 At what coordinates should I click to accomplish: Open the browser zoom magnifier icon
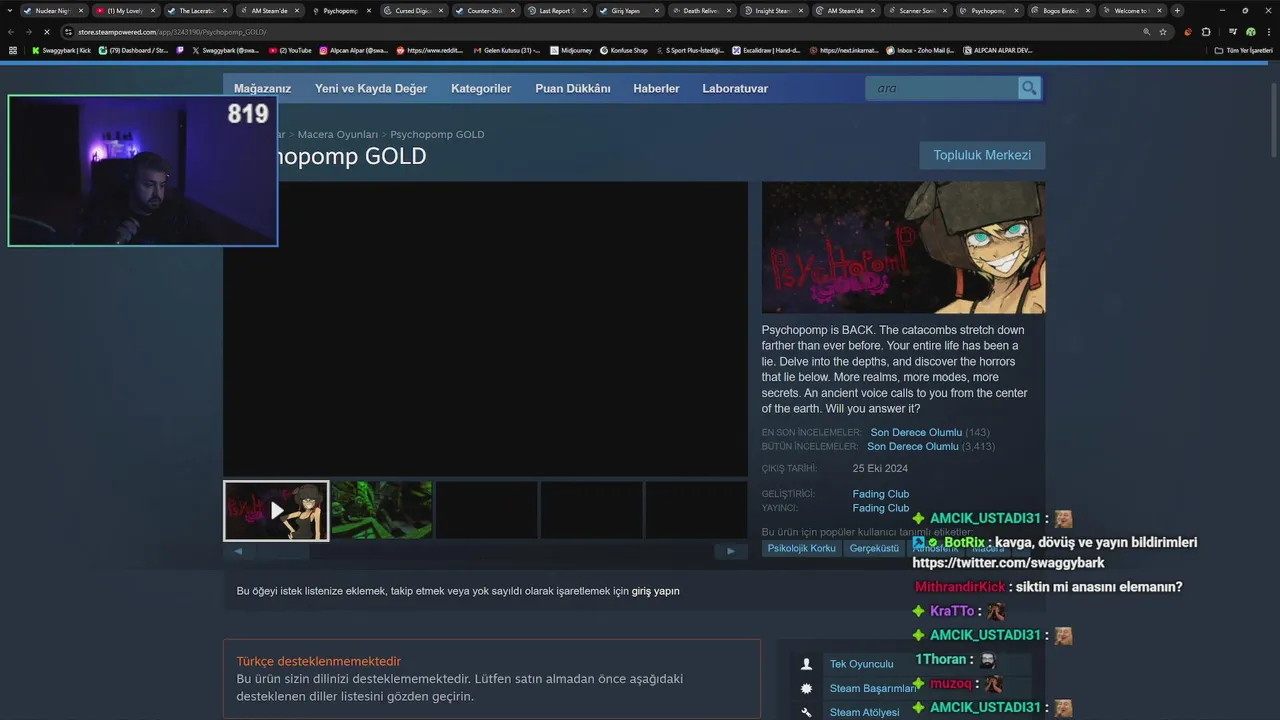[1146, 32]
